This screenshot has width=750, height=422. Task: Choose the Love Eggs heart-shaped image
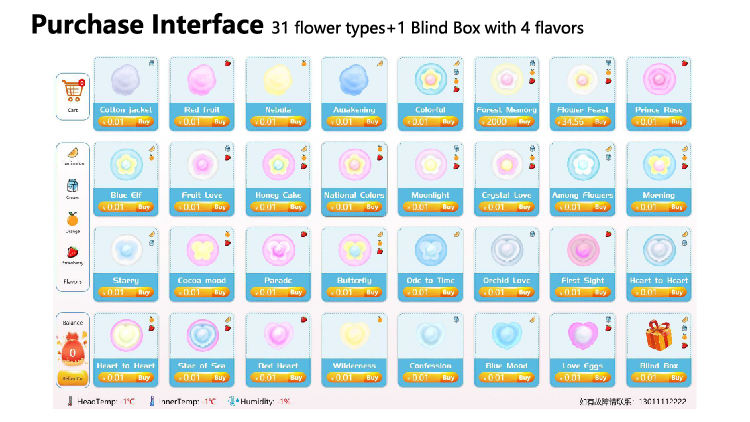tap(581, 333)
